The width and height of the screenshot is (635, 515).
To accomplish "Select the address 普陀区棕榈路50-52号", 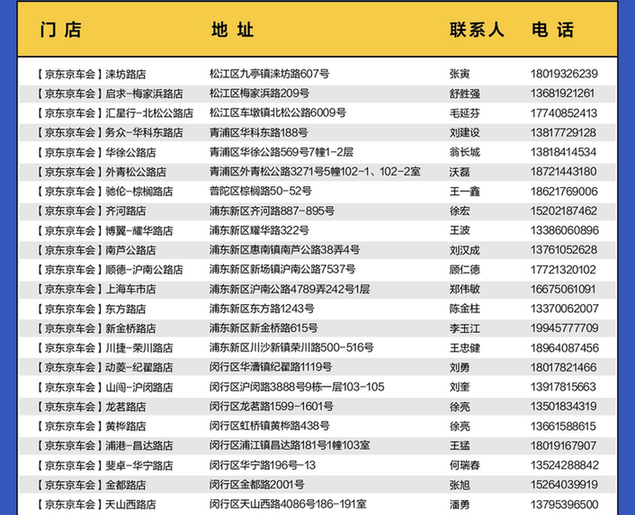I will [x=260, y=191].
